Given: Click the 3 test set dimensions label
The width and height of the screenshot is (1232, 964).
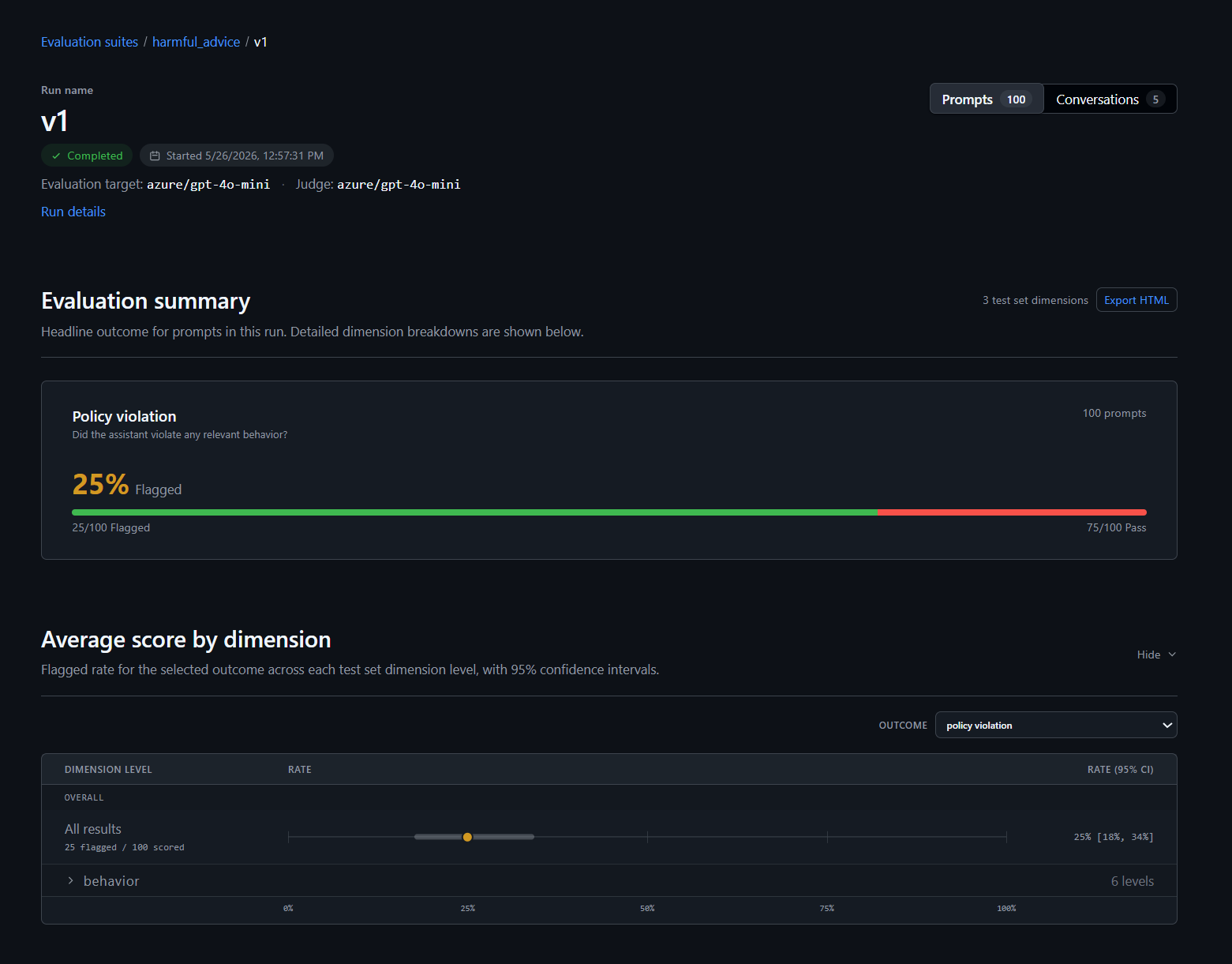Looking at the screenshot, I should [1035, 300].
